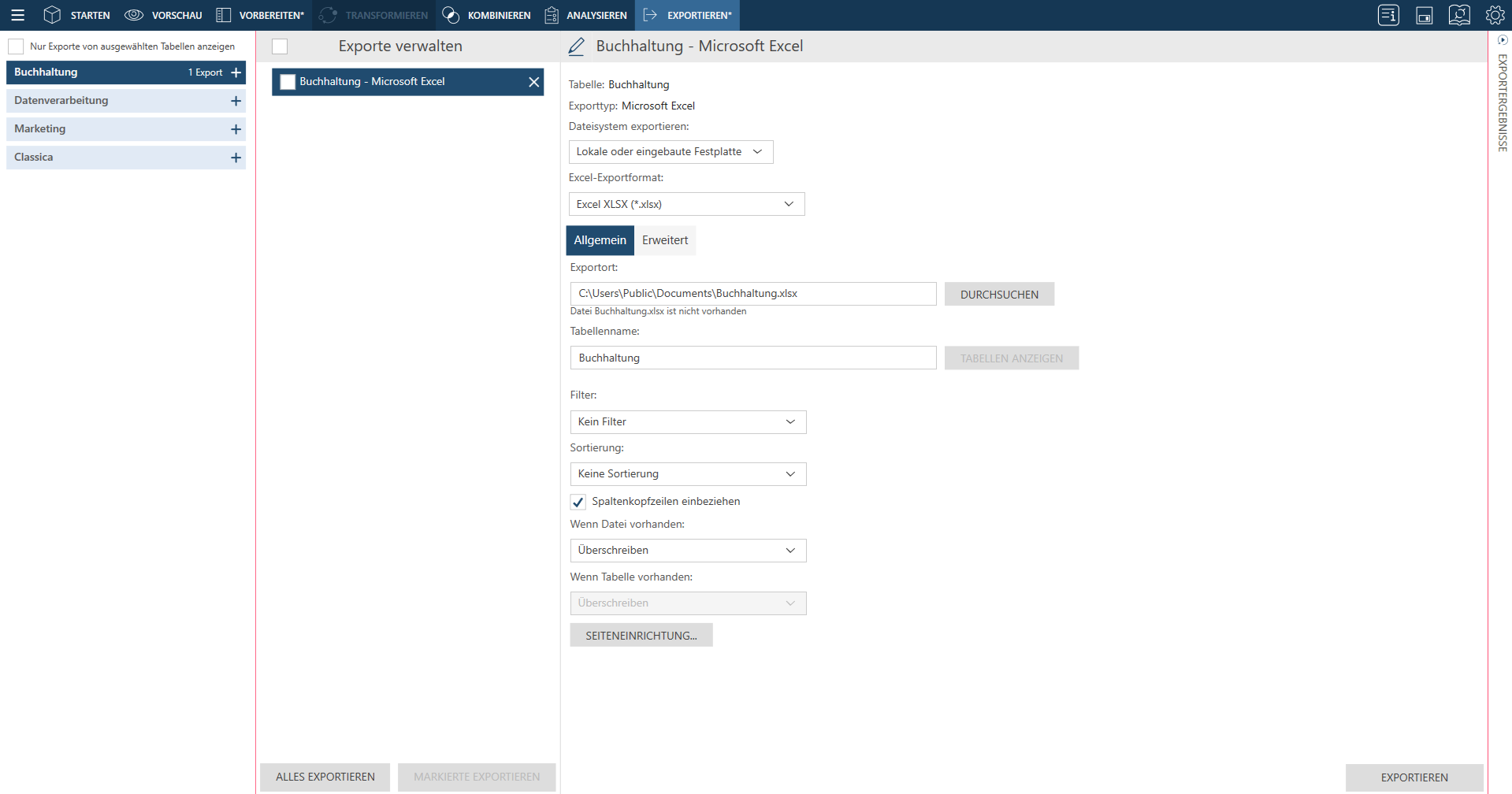Open the Sortierung dropdown
The height and width of the screenshot is (794, 1512).
(x=688, y=474)
